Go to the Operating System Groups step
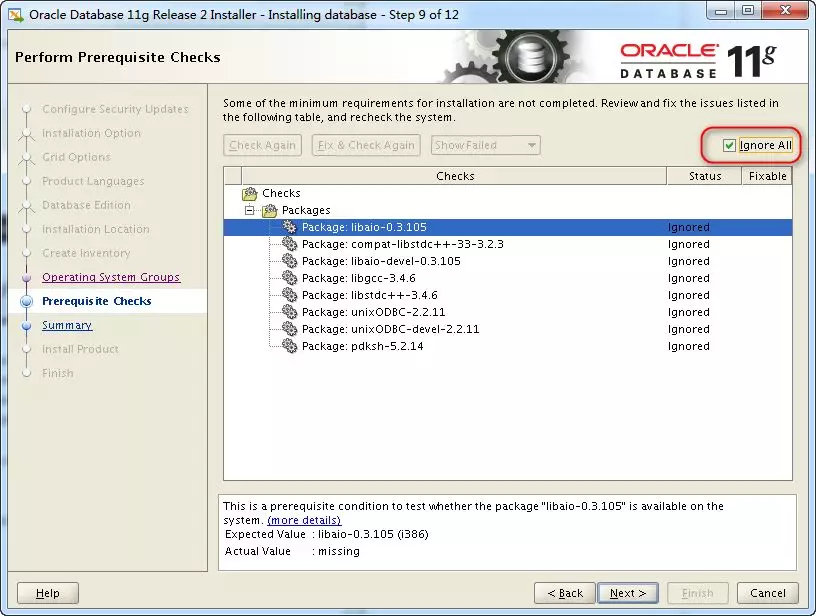 click(x=111, y=277)
